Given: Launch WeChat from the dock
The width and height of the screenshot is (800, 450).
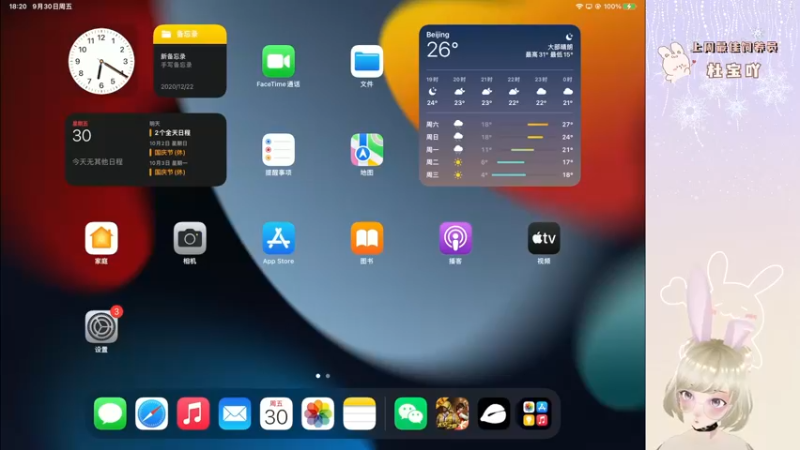Looking at the screenshot, I should (x=410, y=413).
